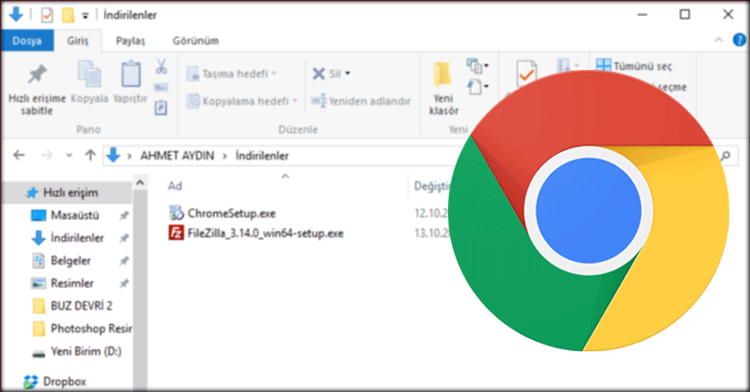Click the properties icon in title bar
Screen dimensions: 750x392
point(47,15)
